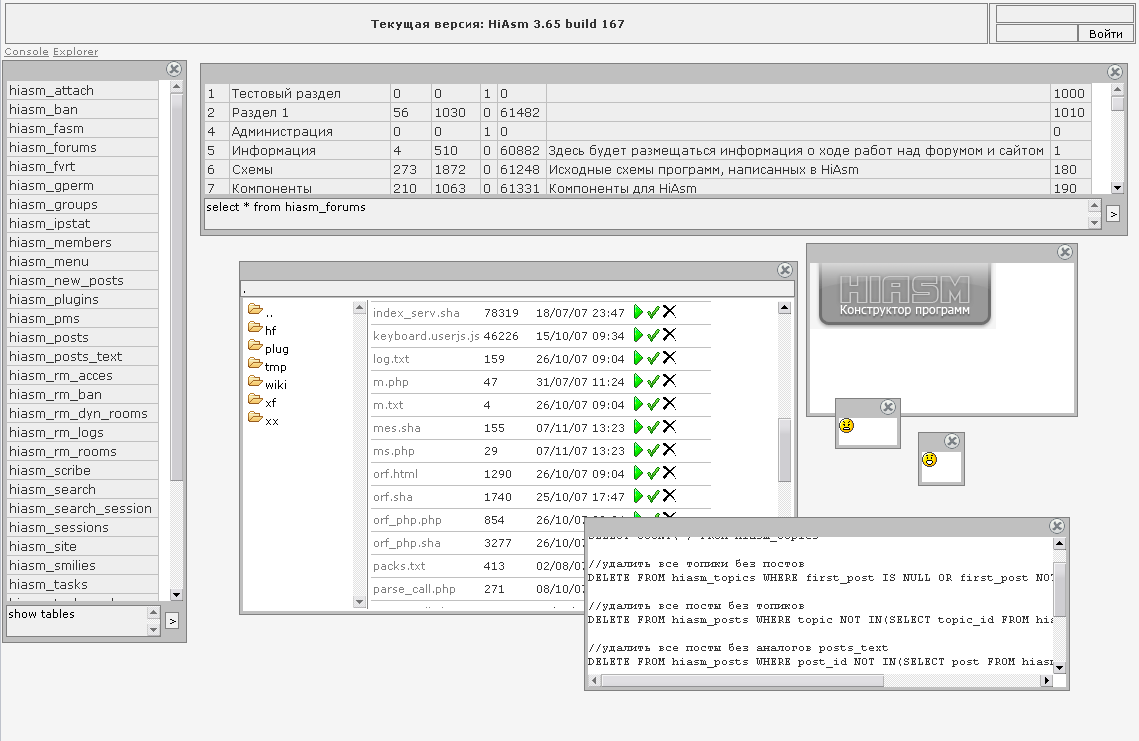Select hiasm_members table in list

(60, 243)
